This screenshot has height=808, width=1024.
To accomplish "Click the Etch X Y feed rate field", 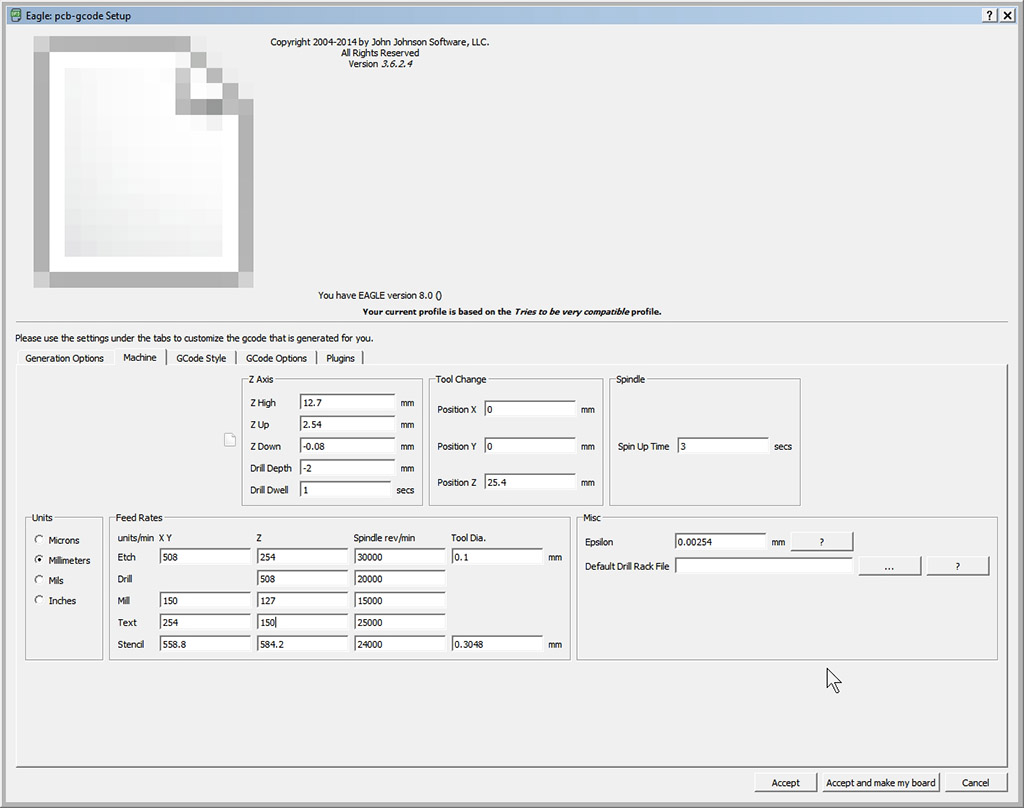I will 205,557.
